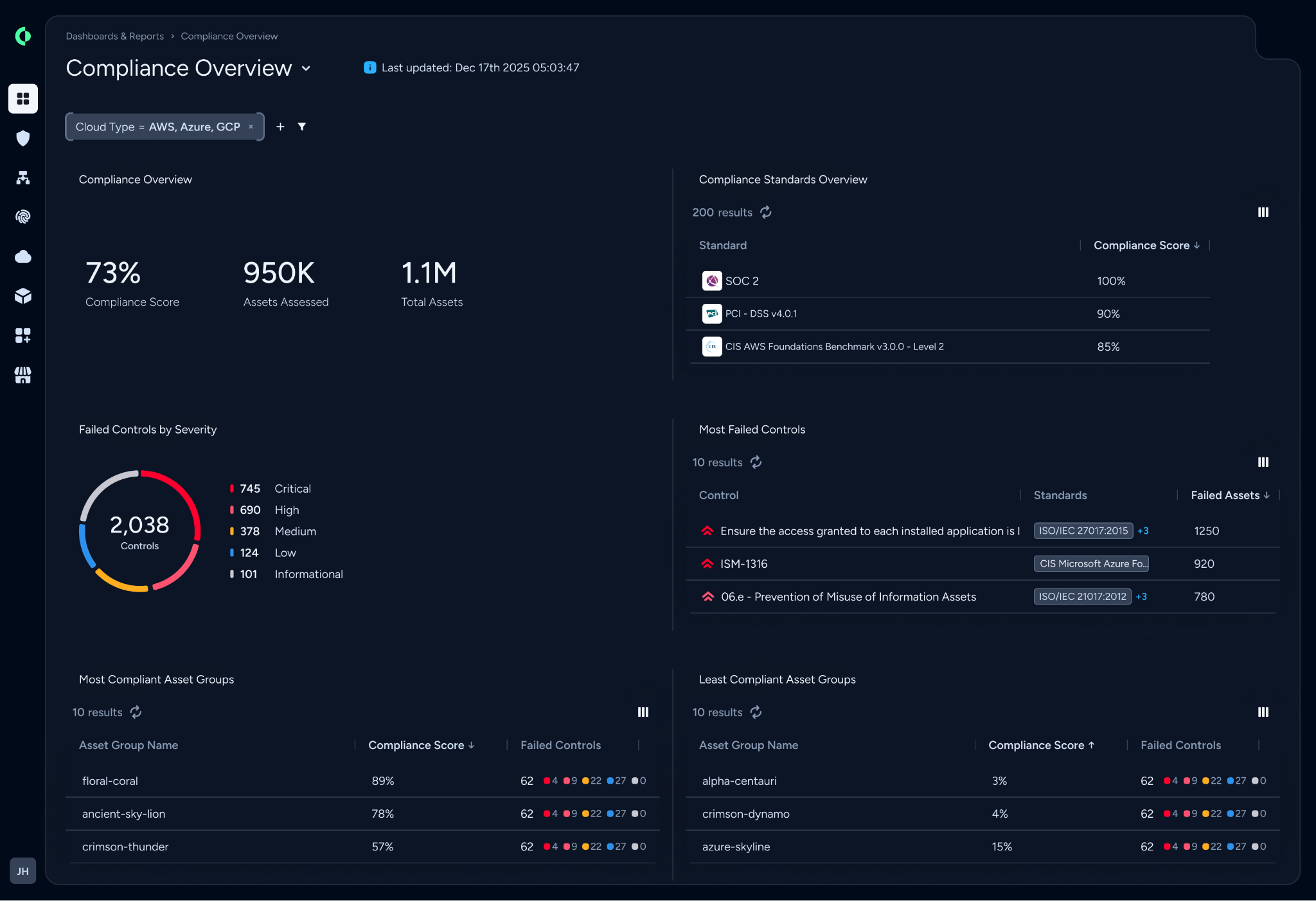Open the 06.e Prevention of Misuse control
The image size is (1316, 916).
pos(848,596)
